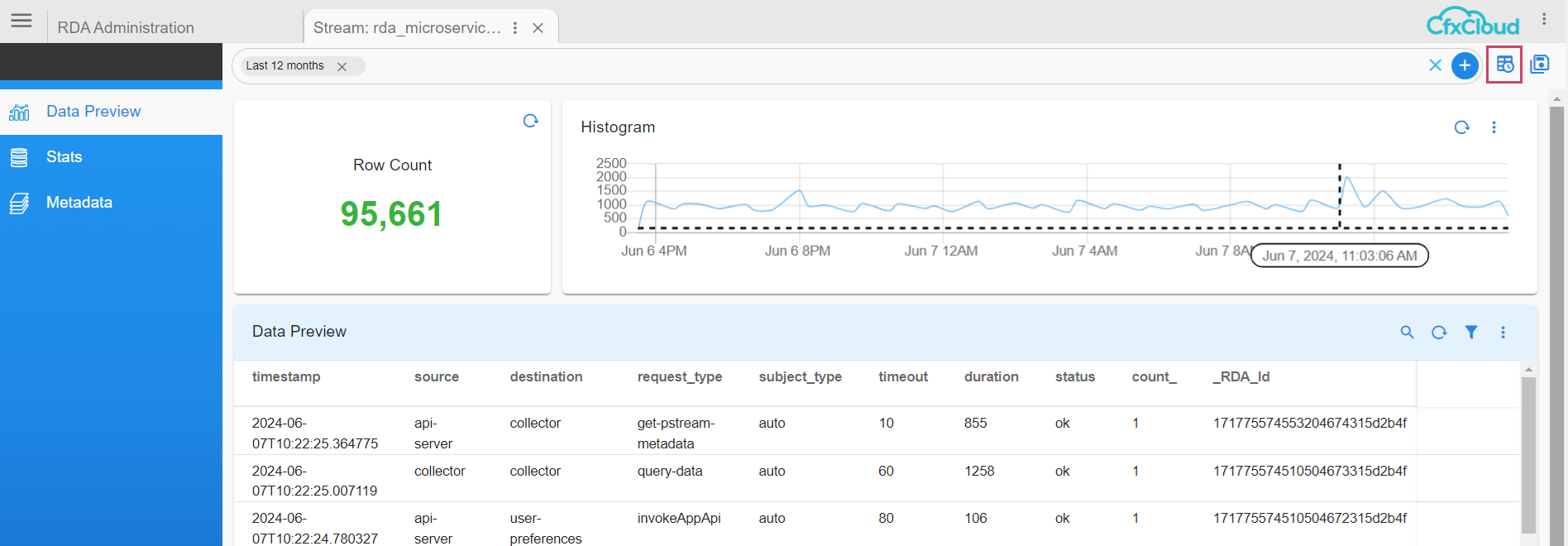Open Metadata in the sidebar

pos(79,203)
